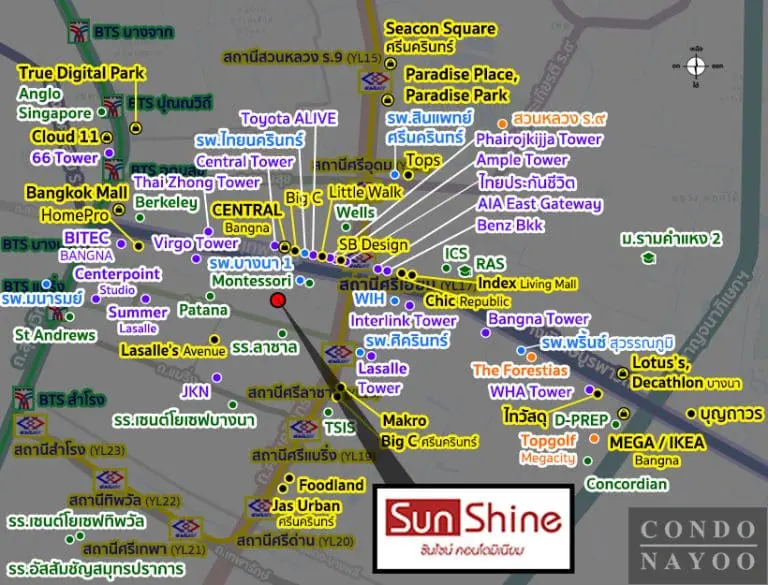768x585 pixels.
Task: Click the MRT icon left of Lasalle Tower
Action: pyautogui.click(x=338, y=354)
